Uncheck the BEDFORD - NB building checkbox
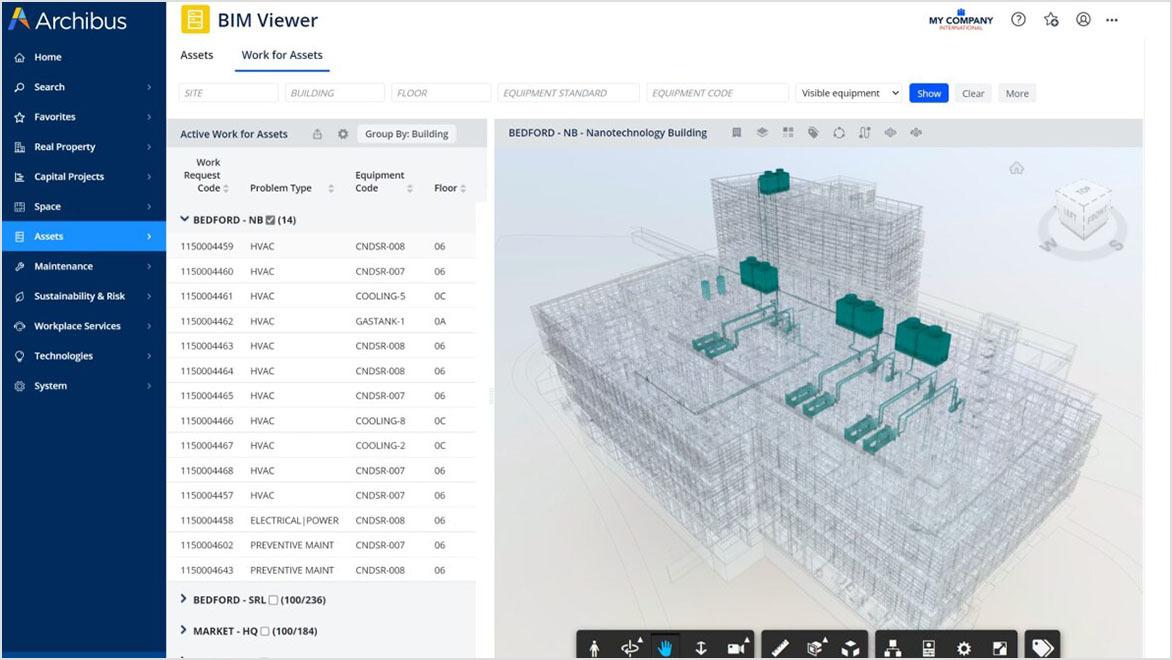This screenshot has height=660, width=1172. coord(268,219)
